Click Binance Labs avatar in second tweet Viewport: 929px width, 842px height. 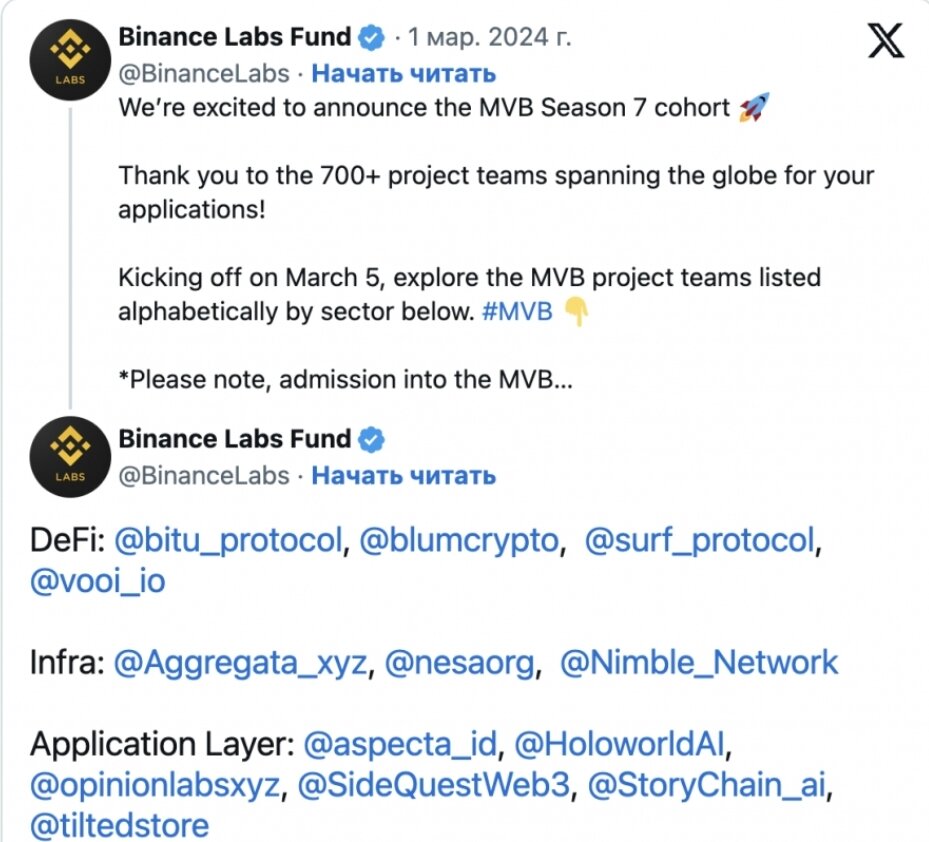click(x=70, y=457)
